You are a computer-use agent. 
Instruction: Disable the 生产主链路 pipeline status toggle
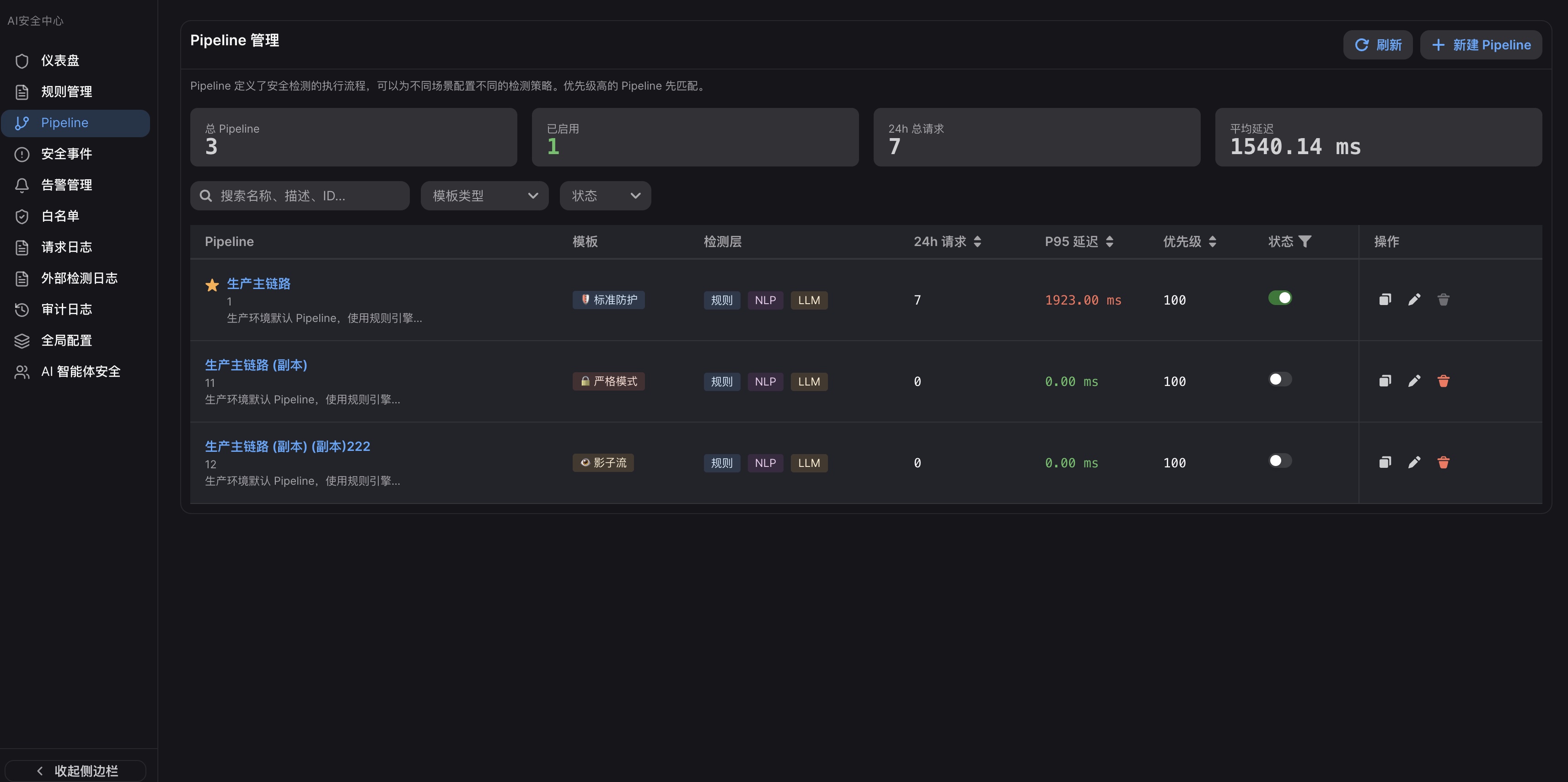1280,298
